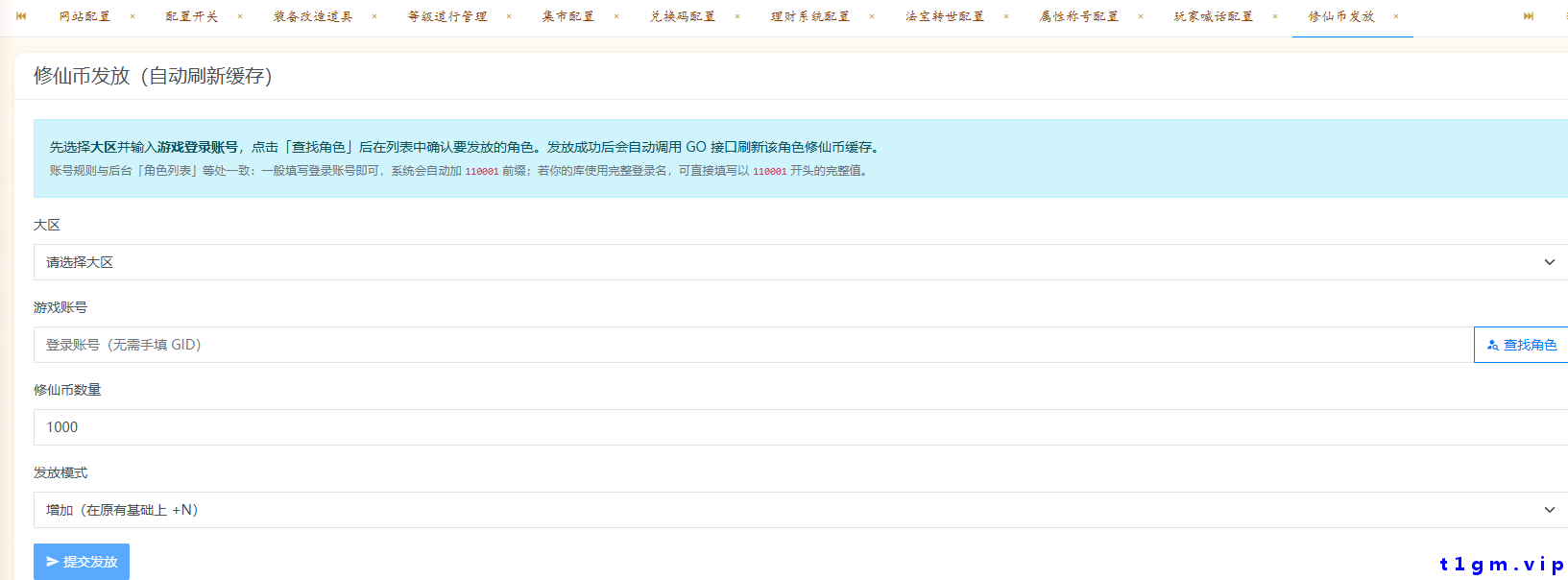
Task: Select the active 修仙币发放 tab
Action: tap(1341, 16)
